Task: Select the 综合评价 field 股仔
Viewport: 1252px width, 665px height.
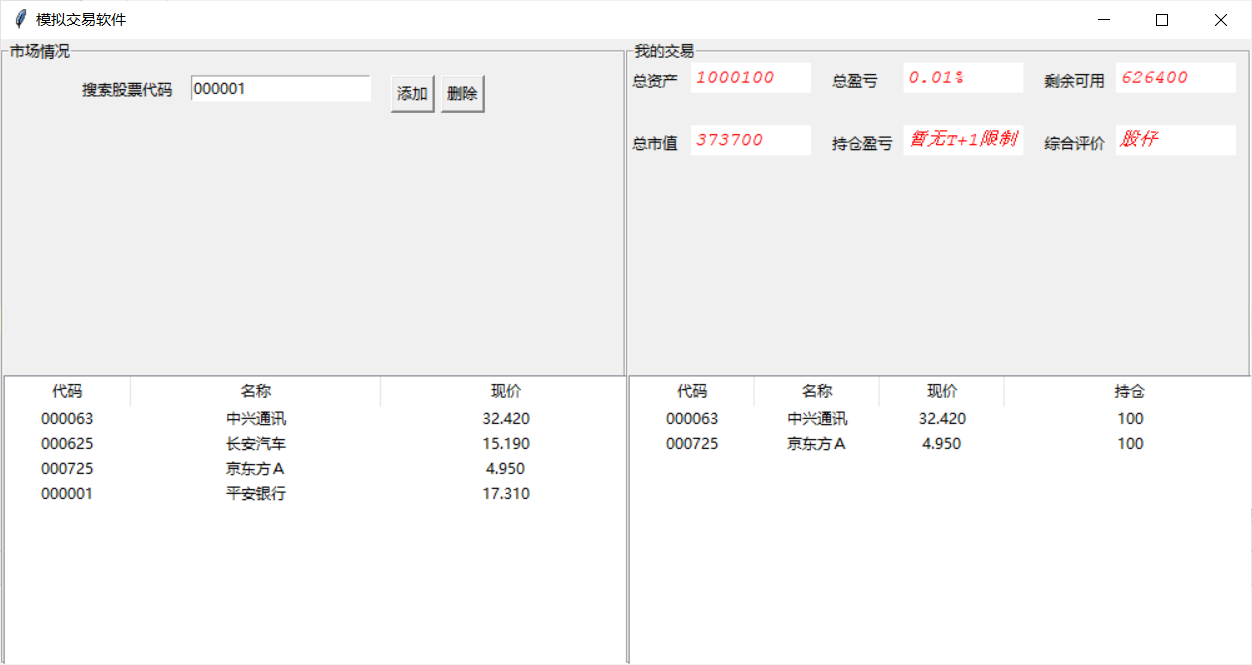Action: 1176,140
